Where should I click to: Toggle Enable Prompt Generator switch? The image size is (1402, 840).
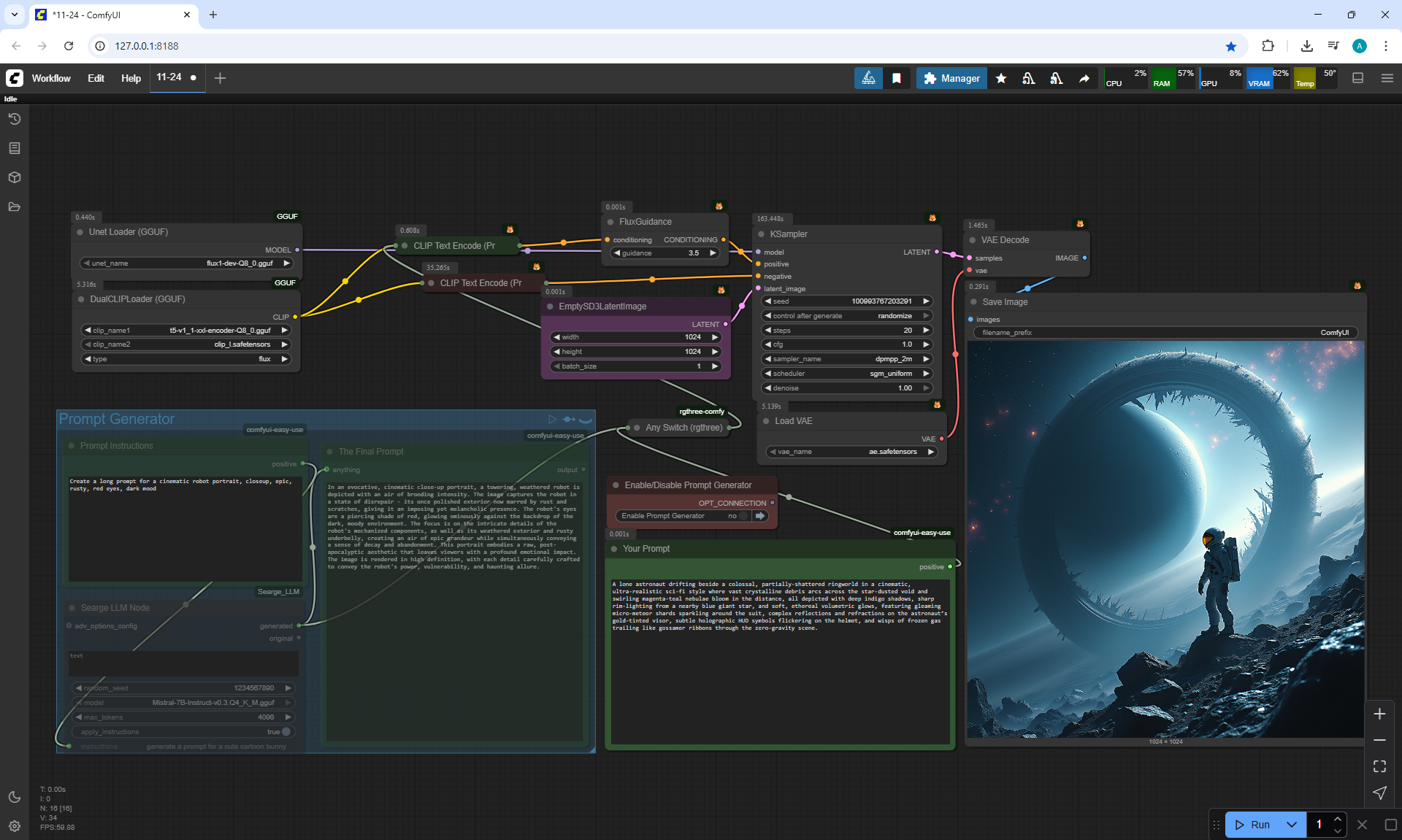(x=743, y=516)
